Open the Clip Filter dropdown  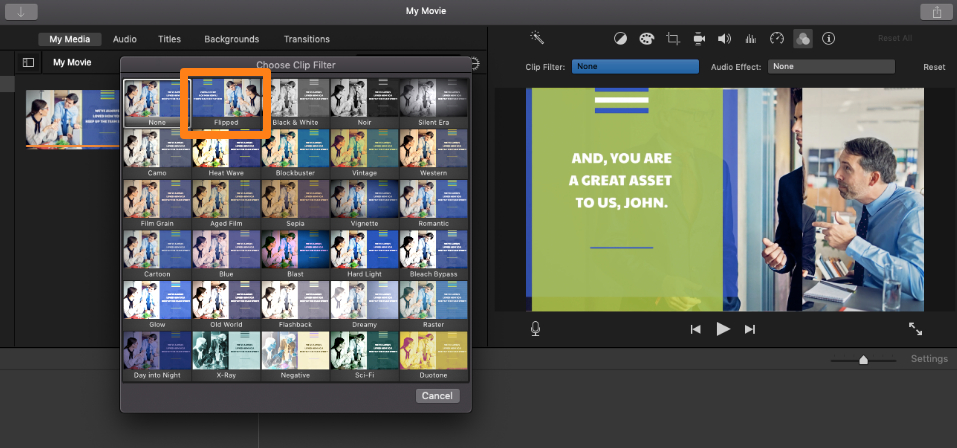(636, 67)
